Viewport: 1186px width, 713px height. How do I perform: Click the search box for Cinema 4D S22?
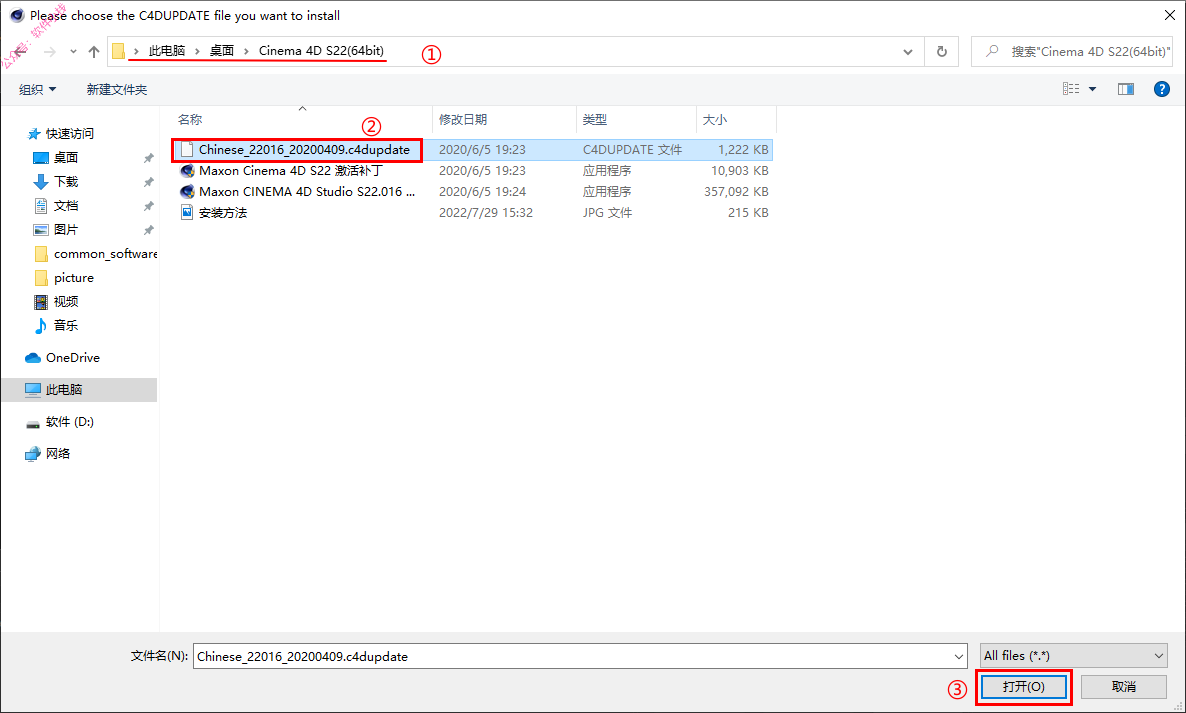point(1071,51)
